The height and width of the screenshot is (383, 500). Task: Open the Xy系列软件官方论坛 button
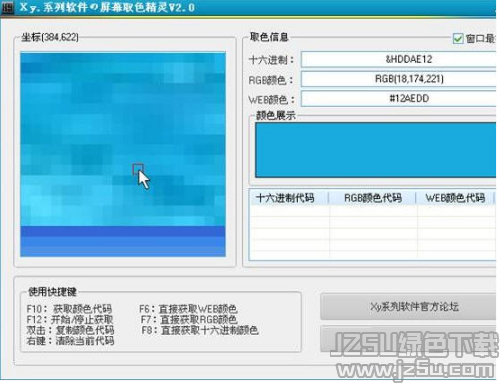pyautogui.click(x=408, y=307)
